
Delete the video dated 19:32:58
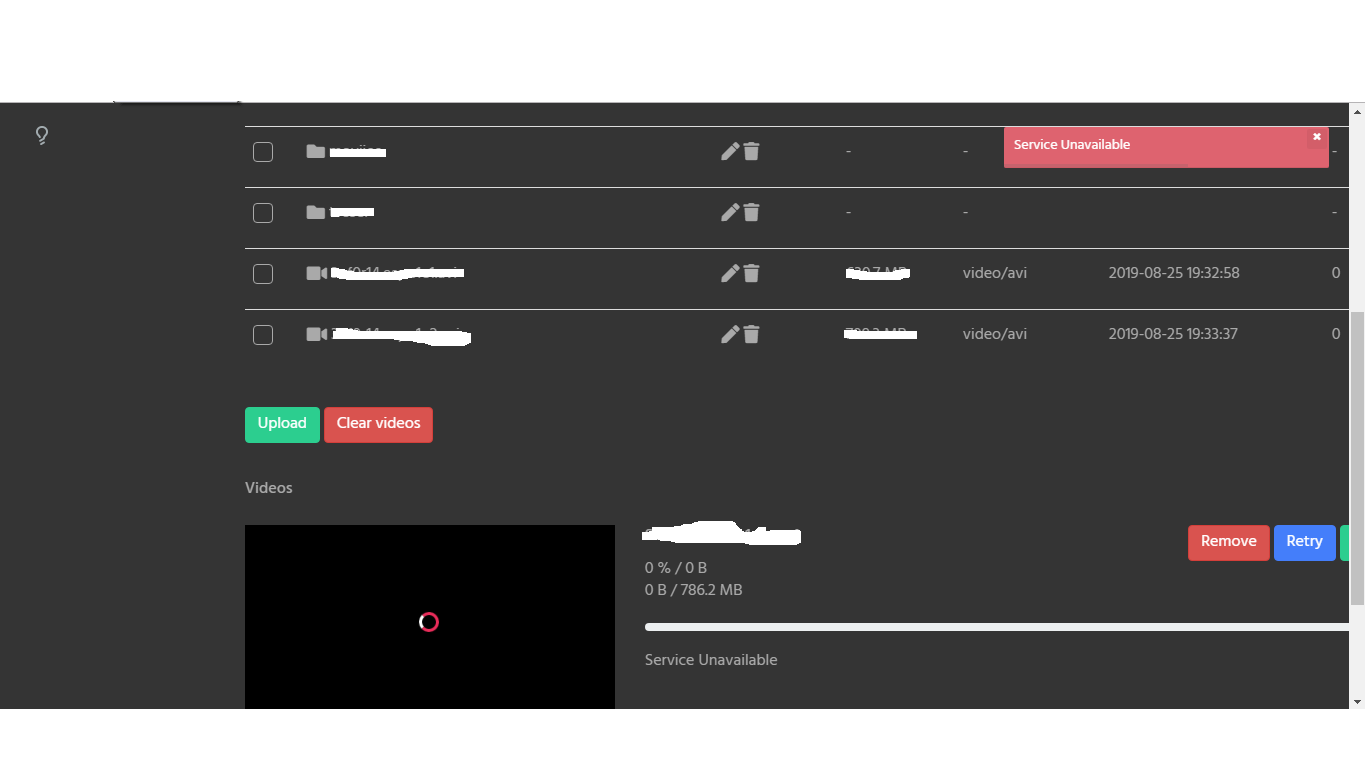(752, 273)
